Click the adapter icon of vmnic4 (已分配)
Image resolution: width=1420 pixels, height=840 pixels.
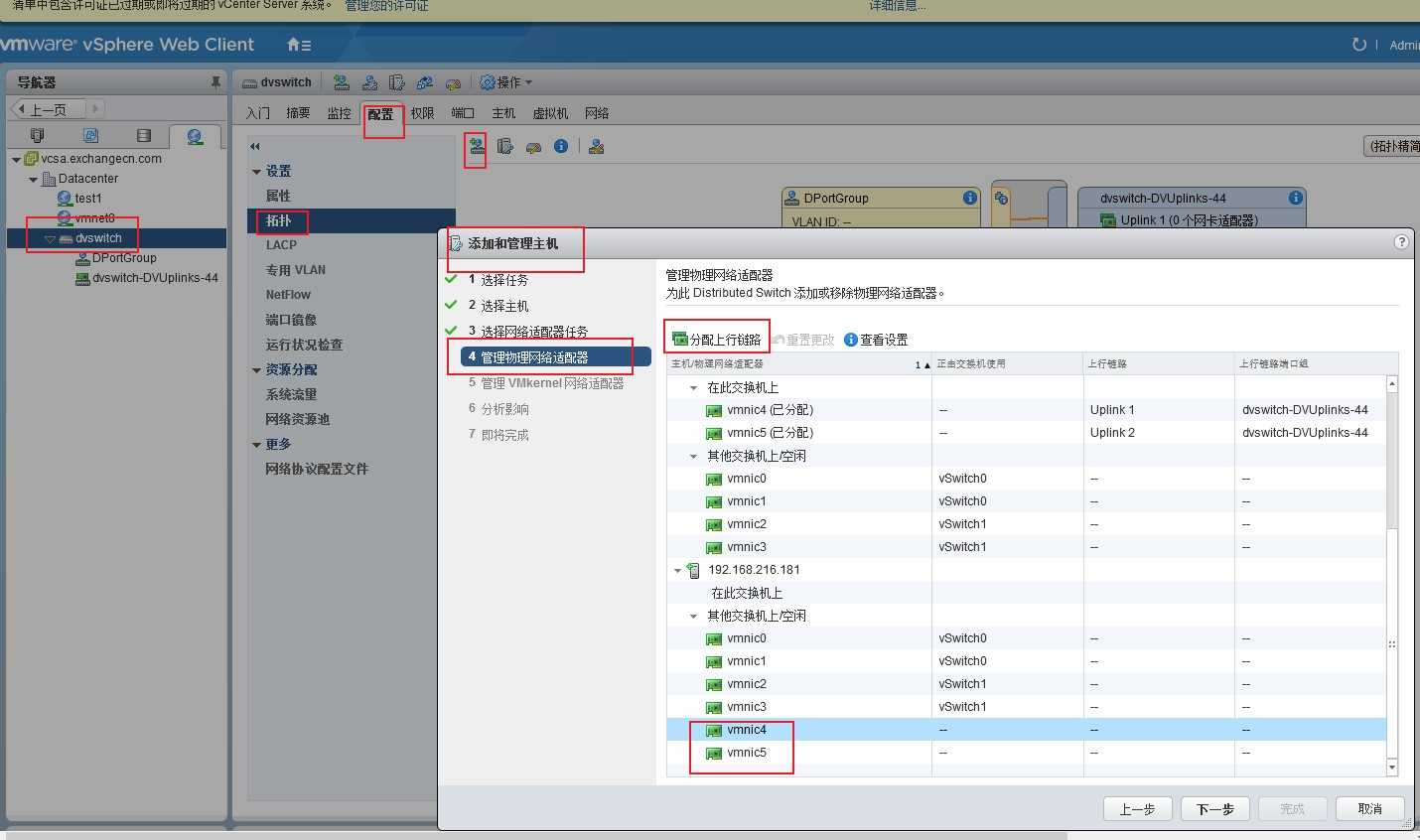click(x=713, y=410)
